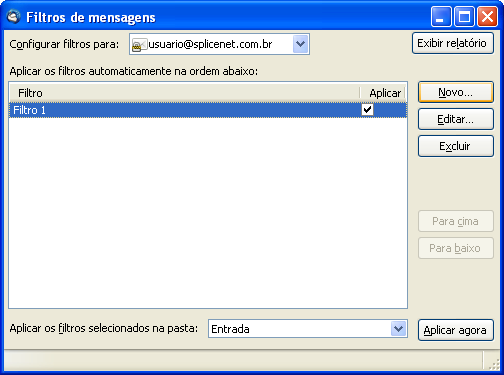Image resolution: width=504 pixels, height=375 pixels.
Task: Click the Entrada folder combo box text
Action: (x=230, y=329)
